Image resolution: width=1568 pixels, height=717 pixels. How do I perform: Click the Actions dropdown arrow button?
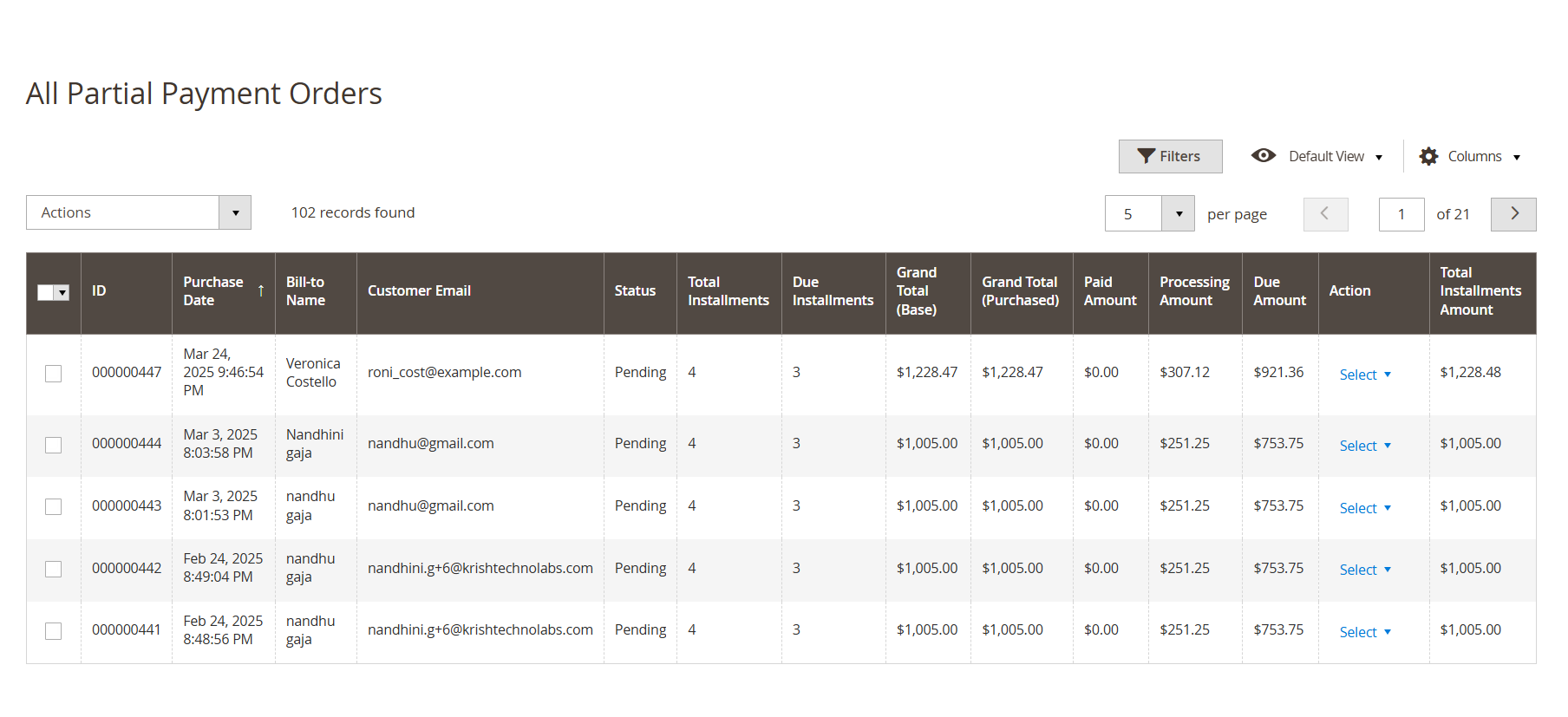[235, 212]
